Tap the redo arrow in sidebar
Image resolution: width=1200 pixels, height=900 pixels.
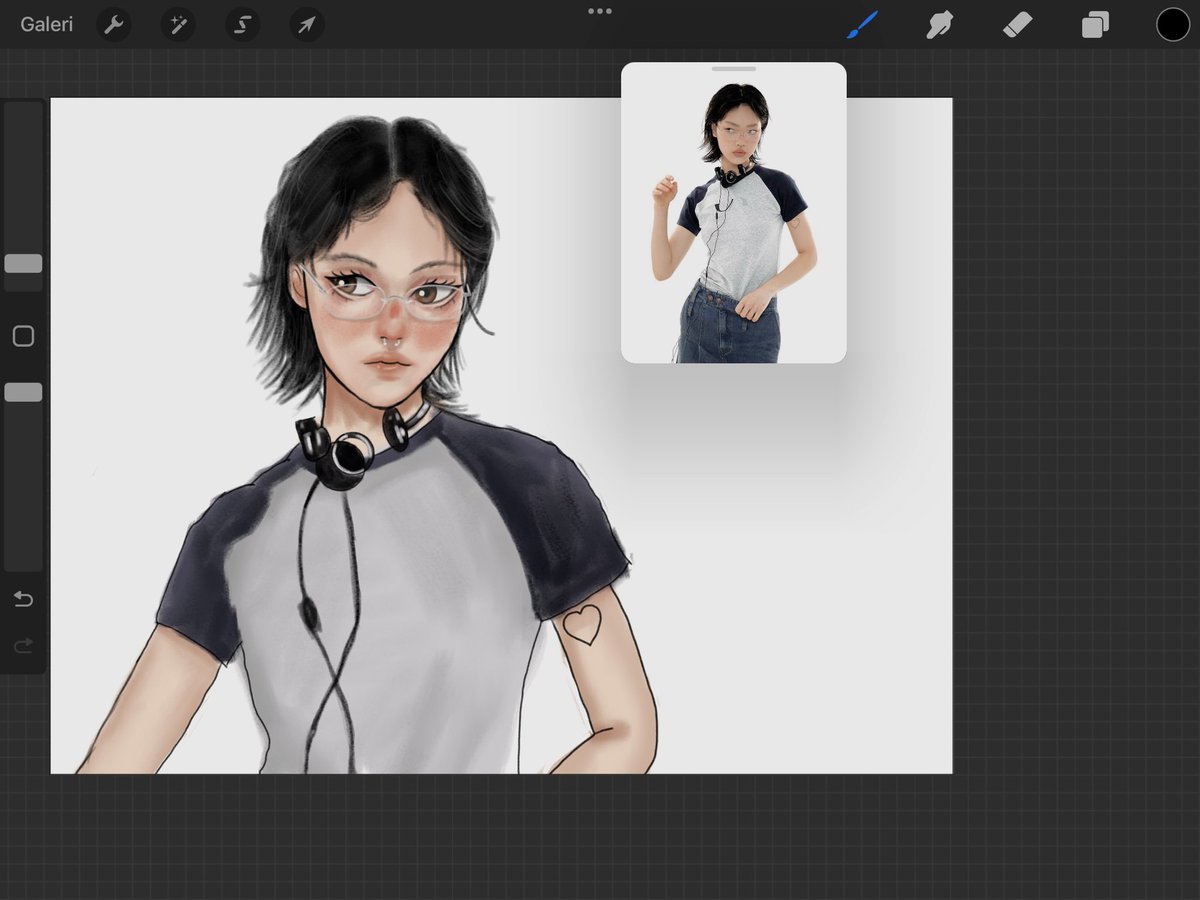[x=23, y=646]
